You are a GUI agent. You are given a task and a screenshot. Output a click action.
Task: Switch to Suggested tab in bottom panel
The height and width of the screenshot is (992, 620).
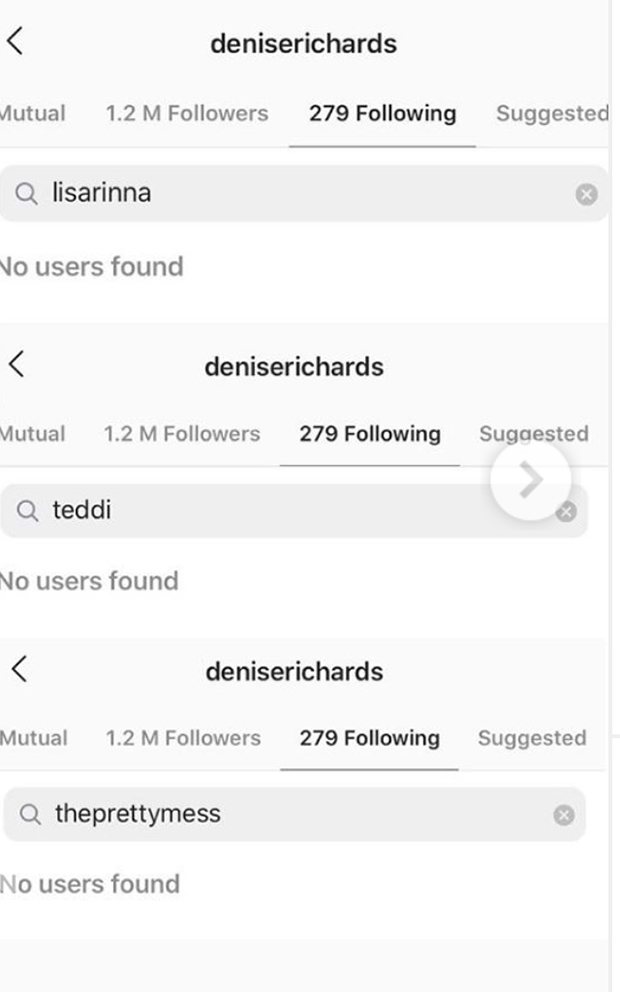coord(531,738)
